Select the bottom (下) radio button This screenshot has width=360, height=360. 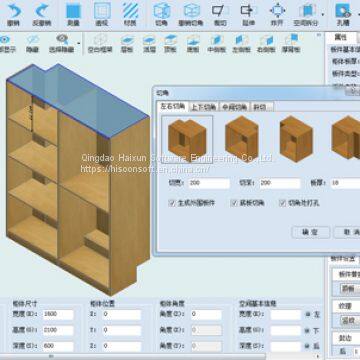tap(307, 330)
